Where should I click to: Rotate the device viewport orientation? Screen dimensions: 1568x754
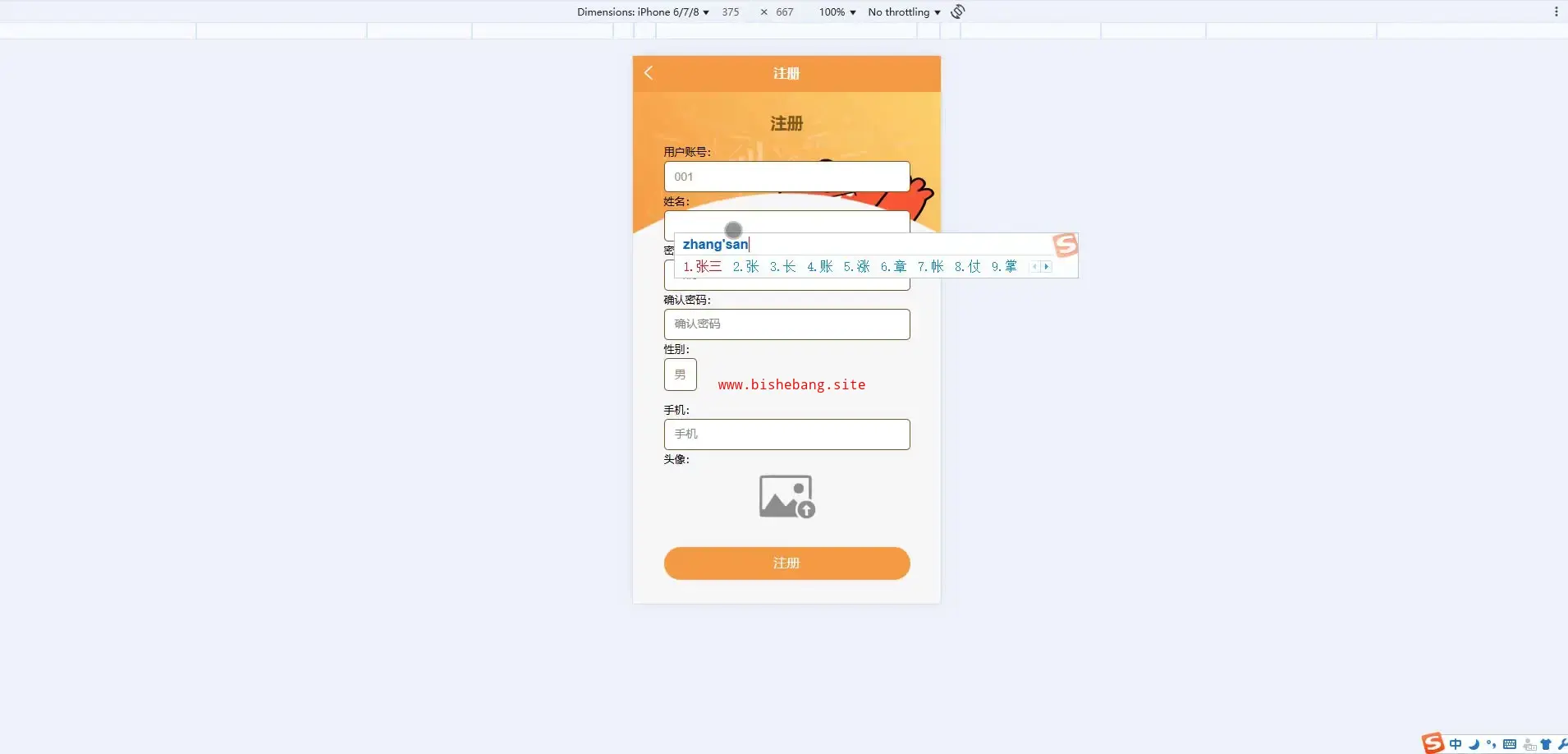(x=958, y=11)
